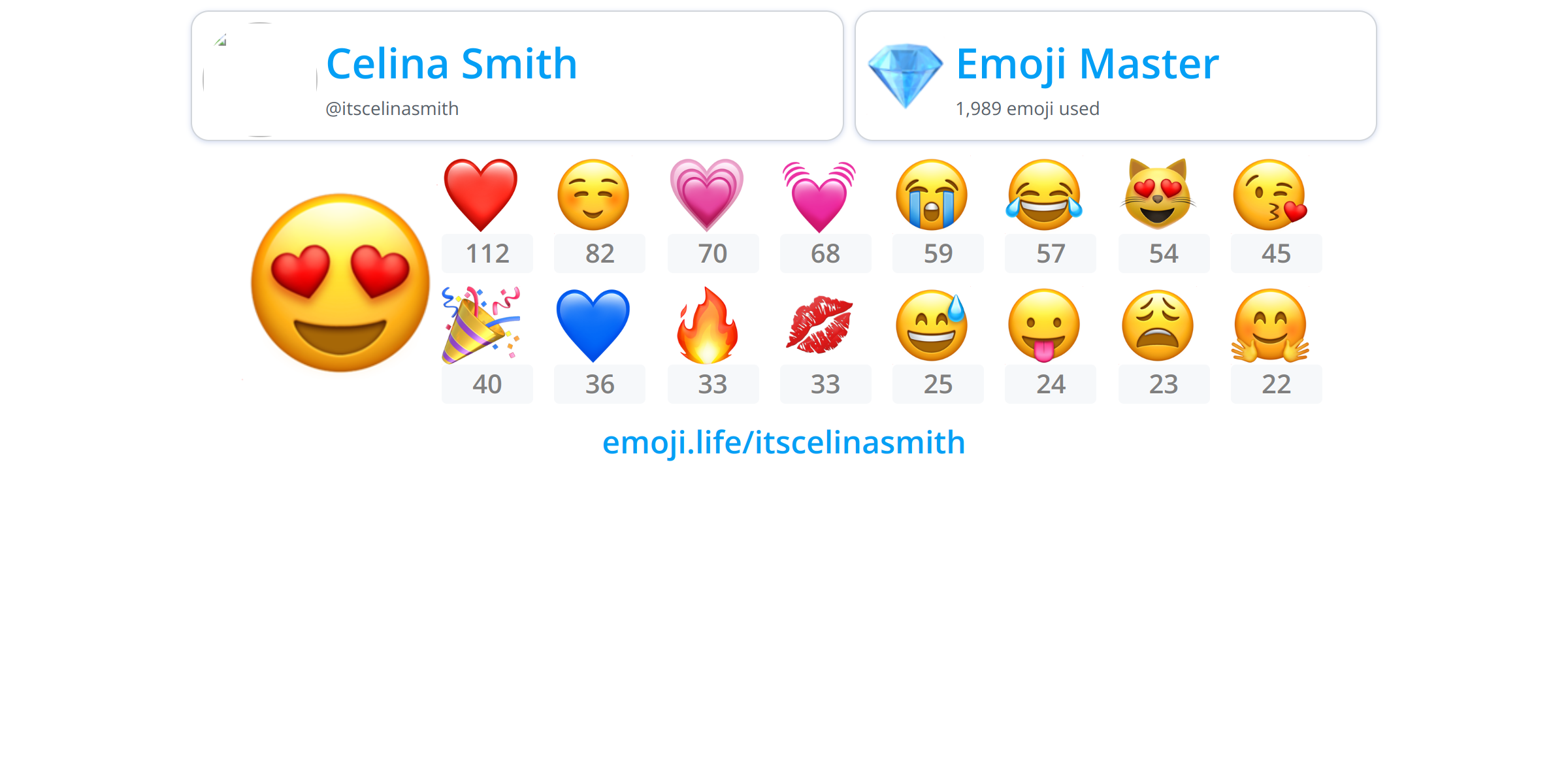Viewport: 1568px width, 784px height.
Task: Click the large heart-eyes top emoji
Action: click(x=340, y=282)
